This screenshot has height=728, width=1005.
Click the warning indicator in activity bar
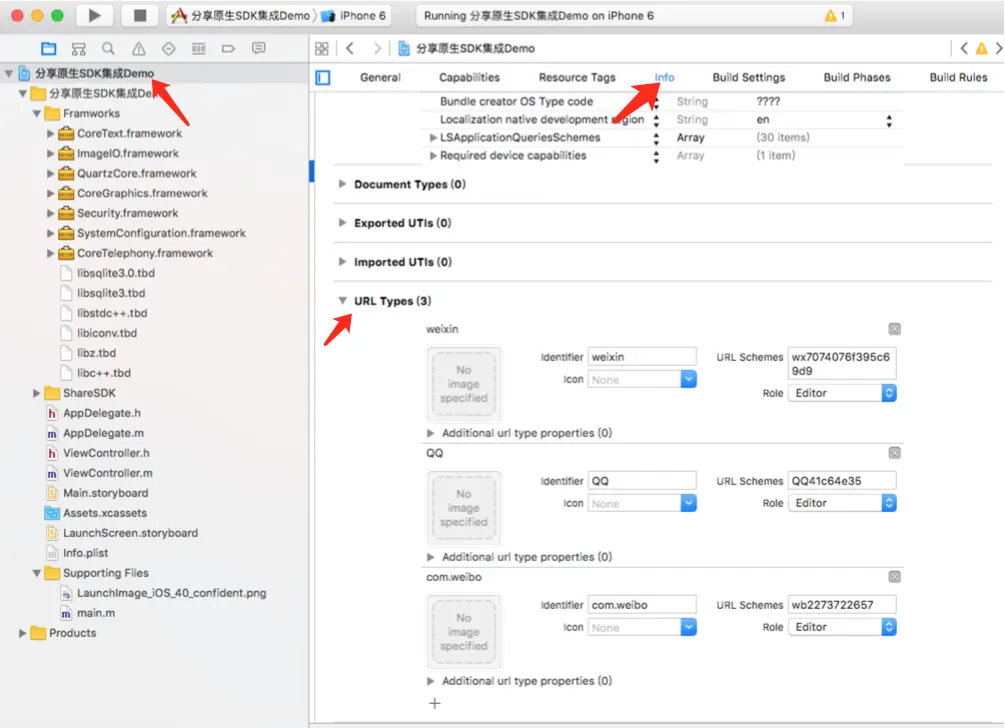pos(835,15)
